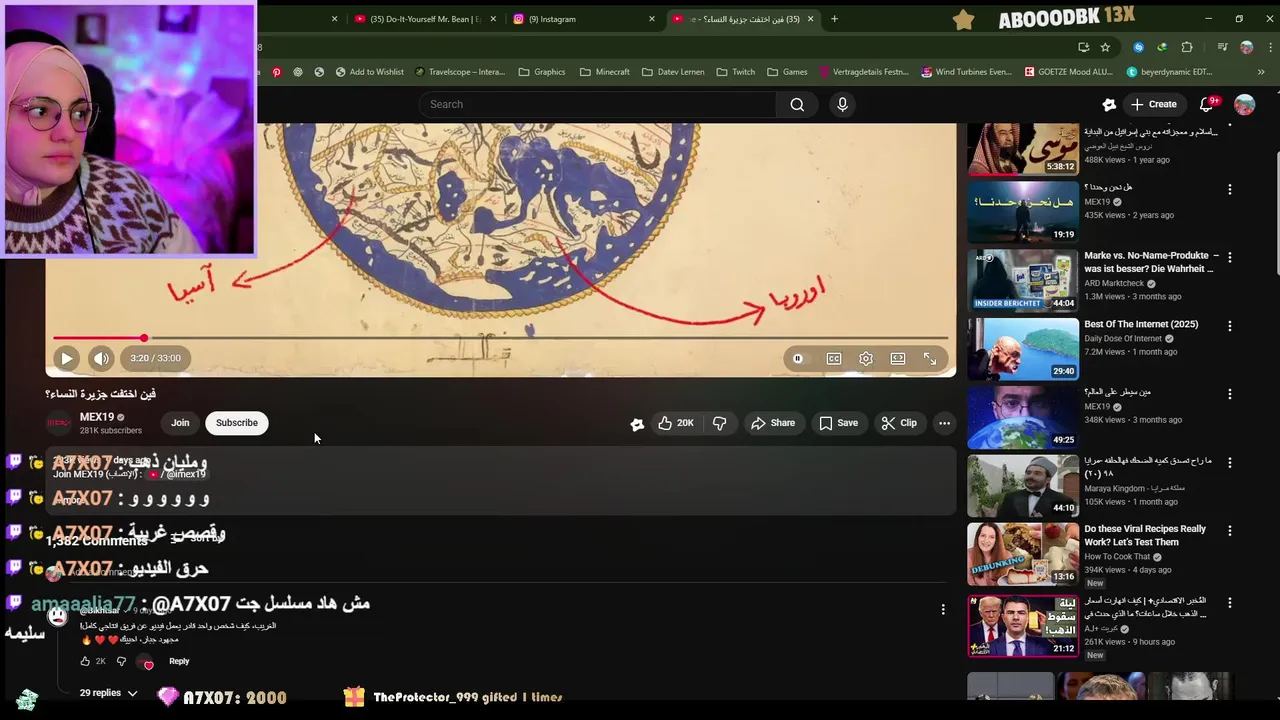Mute the video with the volume icon
Viewport: 1280px width, 720px height.
[x=101, y=358]
